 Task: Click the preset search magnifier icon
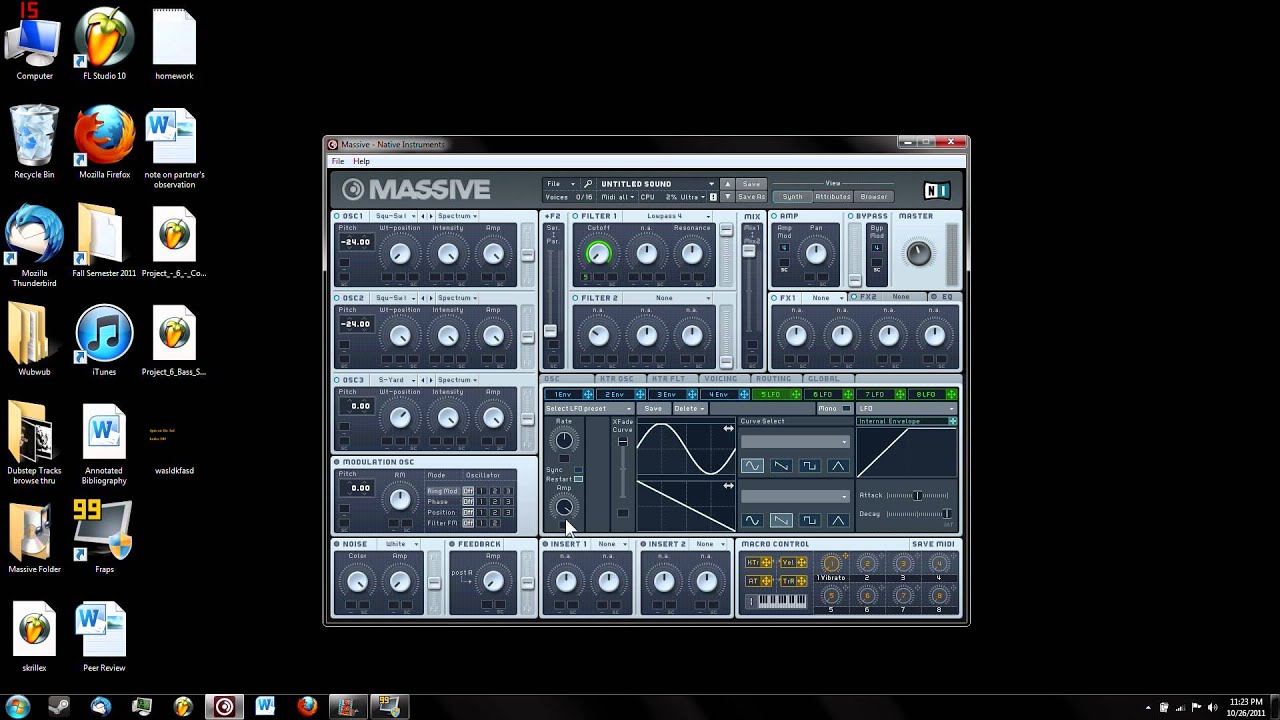588,184
